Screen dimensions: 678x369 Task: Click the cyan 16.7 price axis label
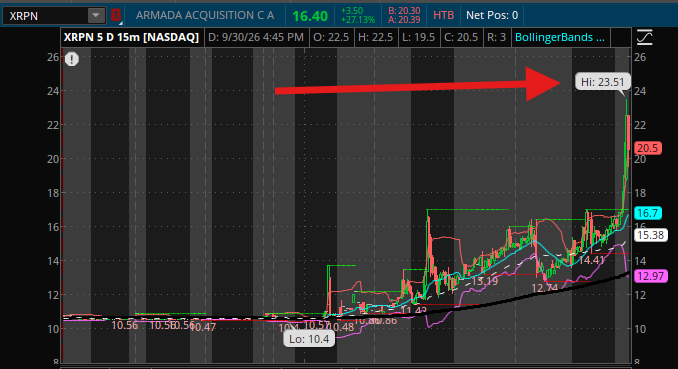(x=647, y=213)
